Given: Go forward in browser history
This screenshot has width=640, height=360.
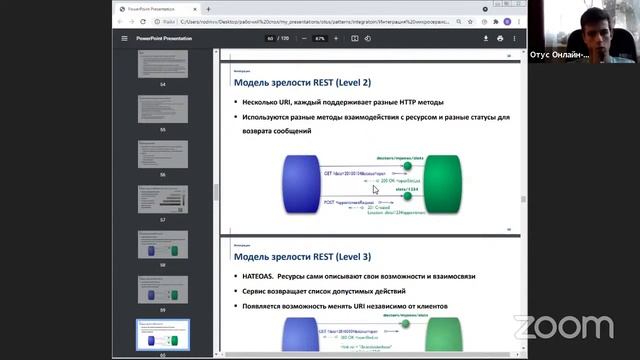Looking at the screenshot, I should (131, 22).
